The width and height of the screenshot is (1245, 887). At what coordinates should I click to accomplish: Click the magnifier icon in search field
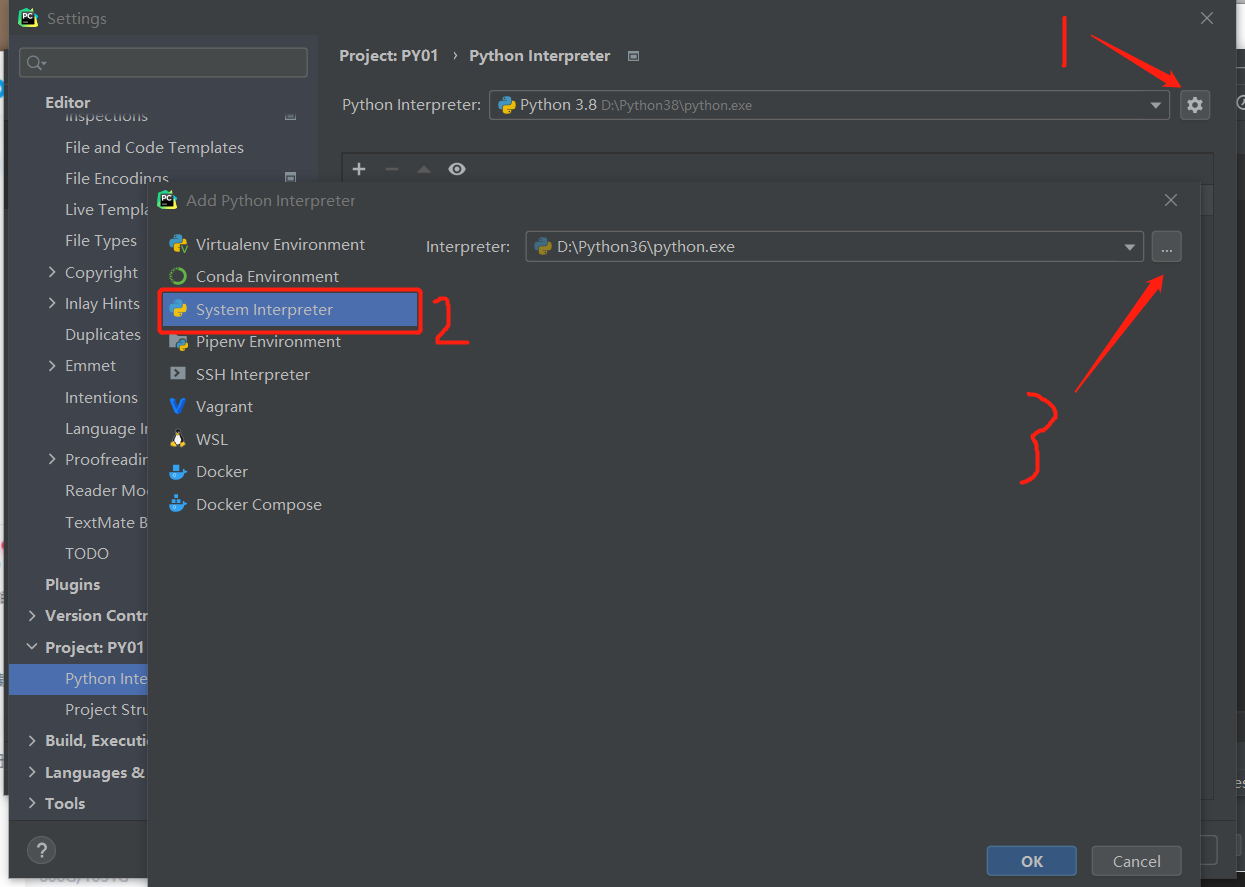pos(36,63)
